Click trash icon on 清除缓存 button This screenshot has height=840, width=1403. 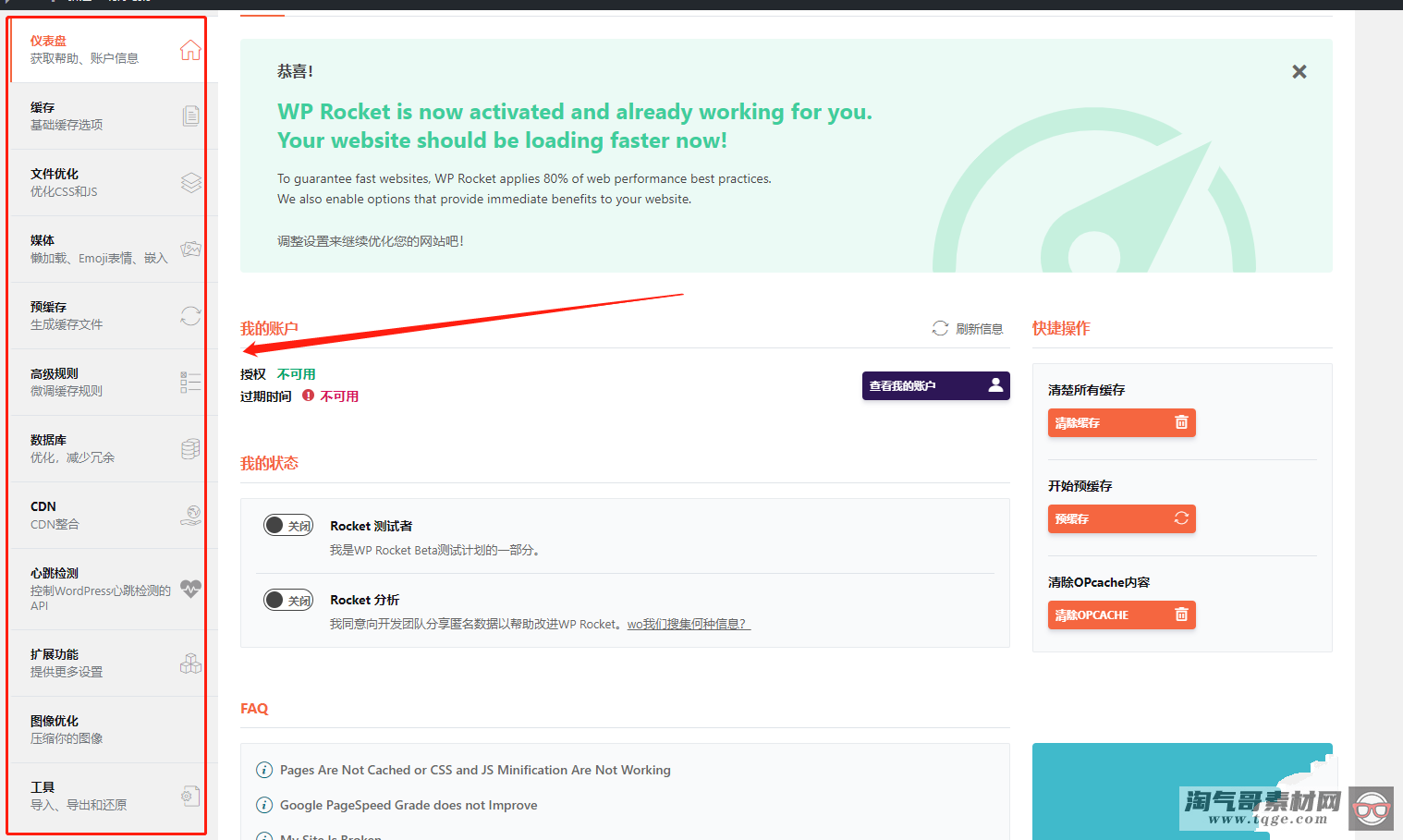coord(1180,422)
